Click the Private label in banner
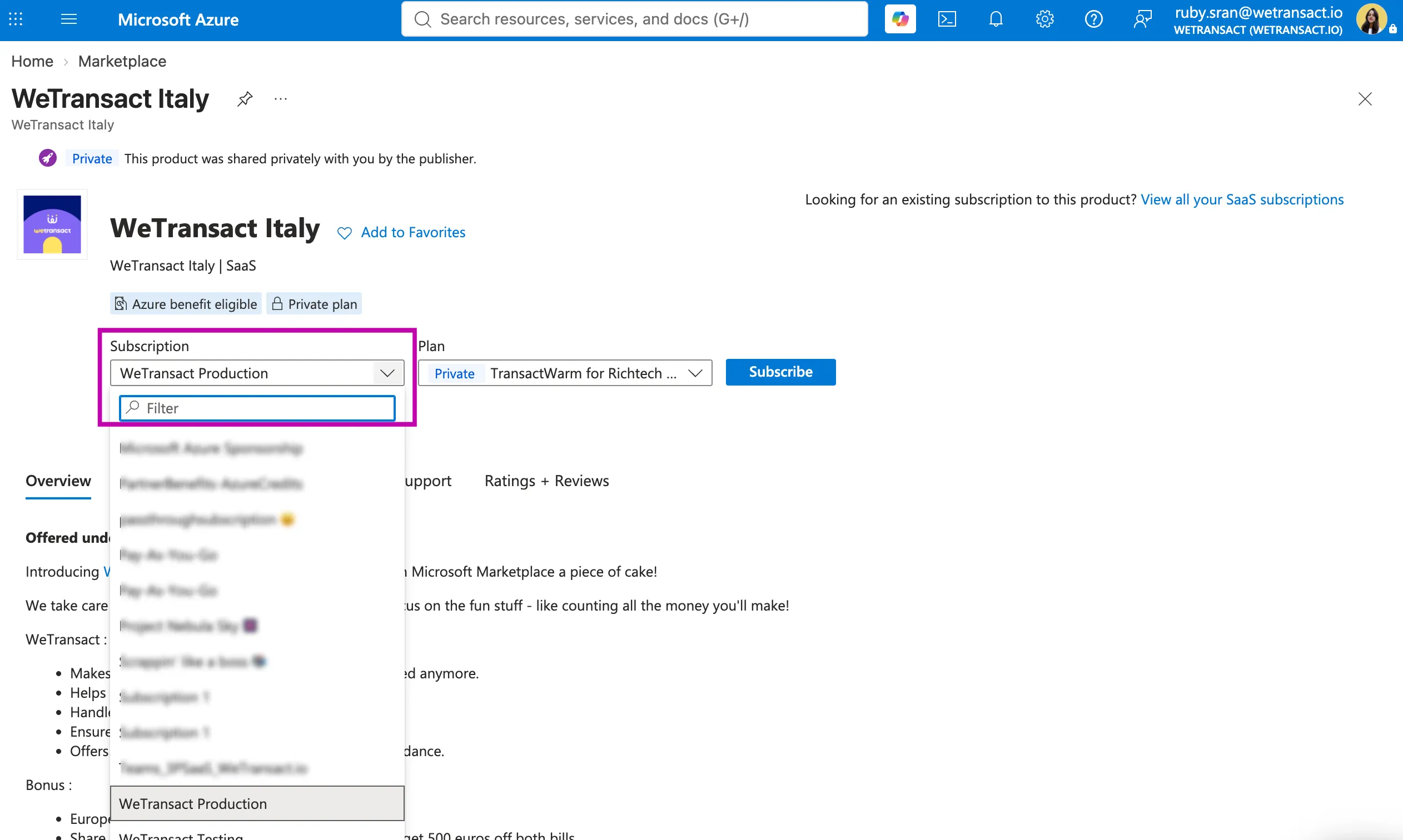Image resolution: width=1403 pixels, height=840 pixels. pyautogui.click(x=92, y=158)
